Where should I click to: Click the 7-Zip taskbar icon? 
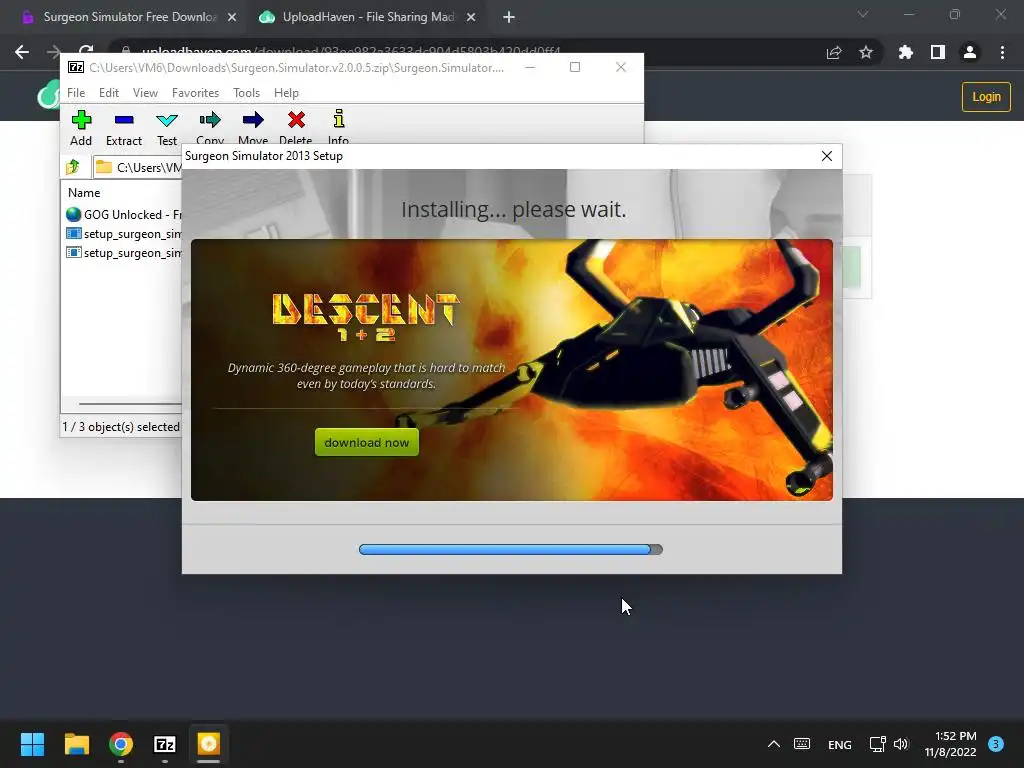pos(165,744)
